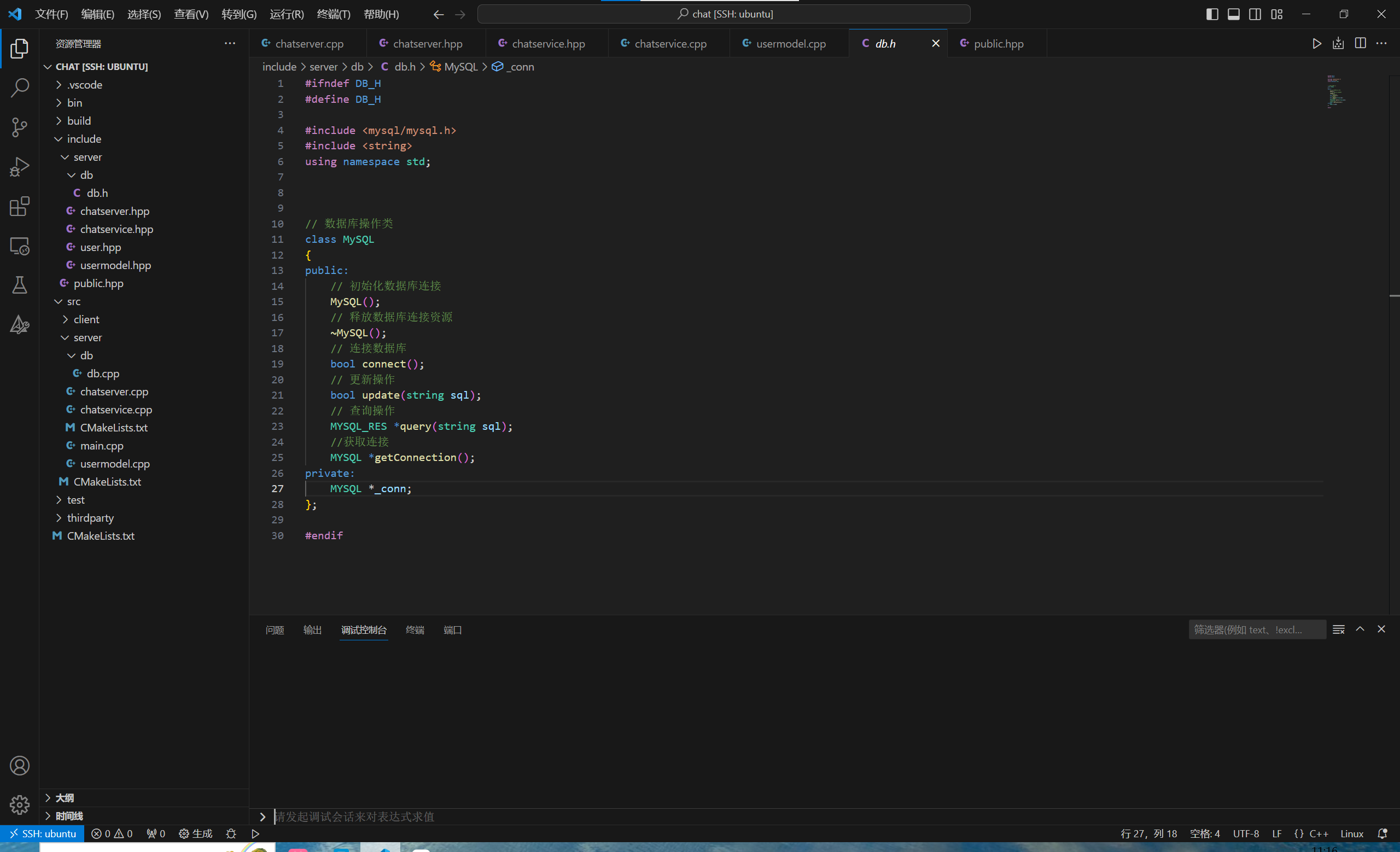Expand the 大纲 outline section

(144, 797)
